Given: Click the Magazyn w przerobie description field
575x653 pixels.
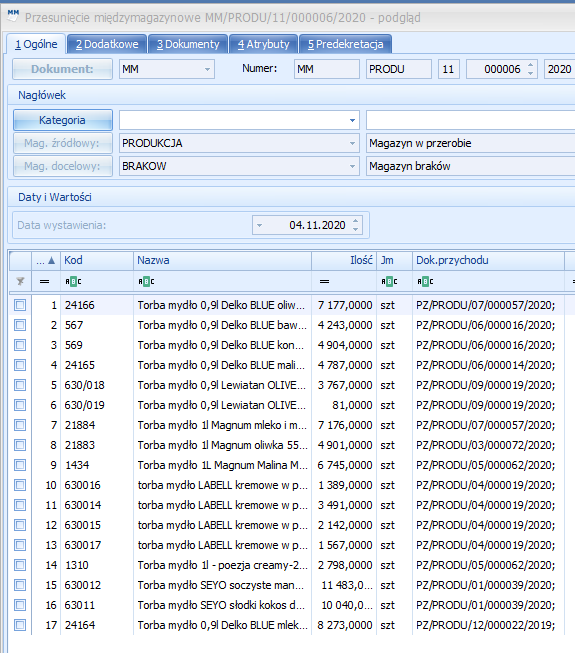Looking at the screenshot, I should [x=470, y=143].
